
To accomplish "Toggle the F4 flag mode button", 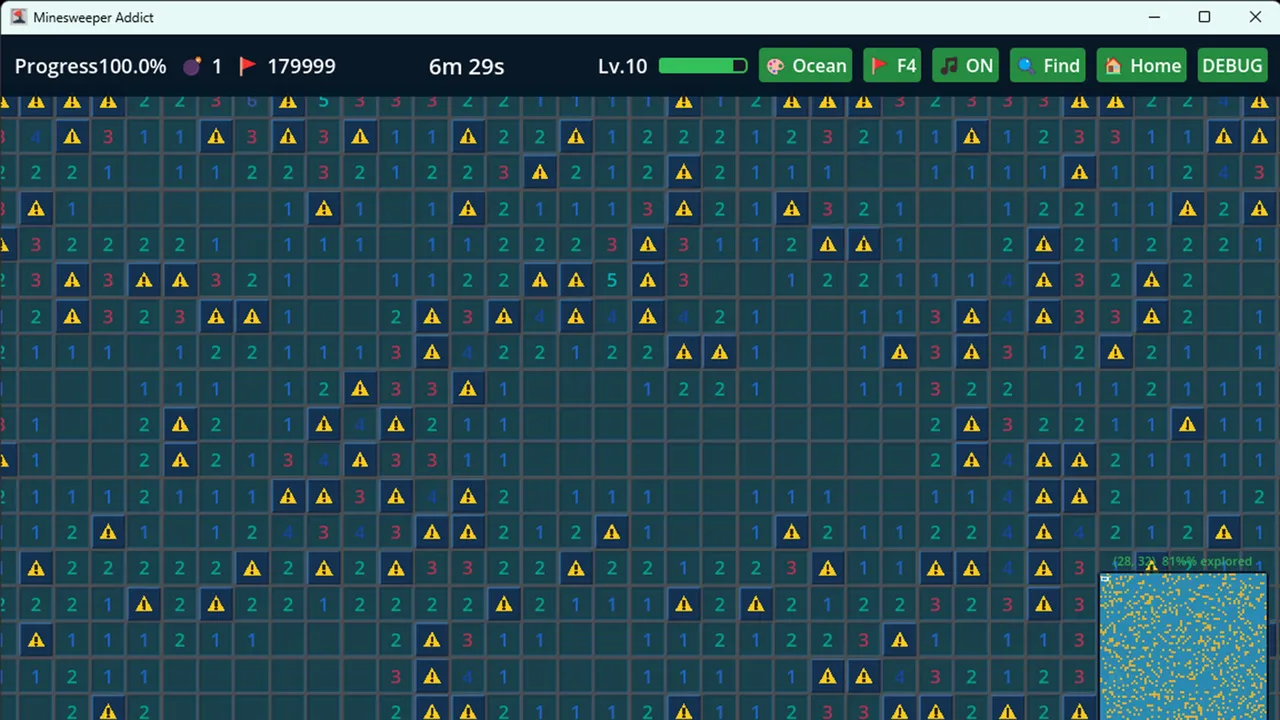I will coord(893,66).
